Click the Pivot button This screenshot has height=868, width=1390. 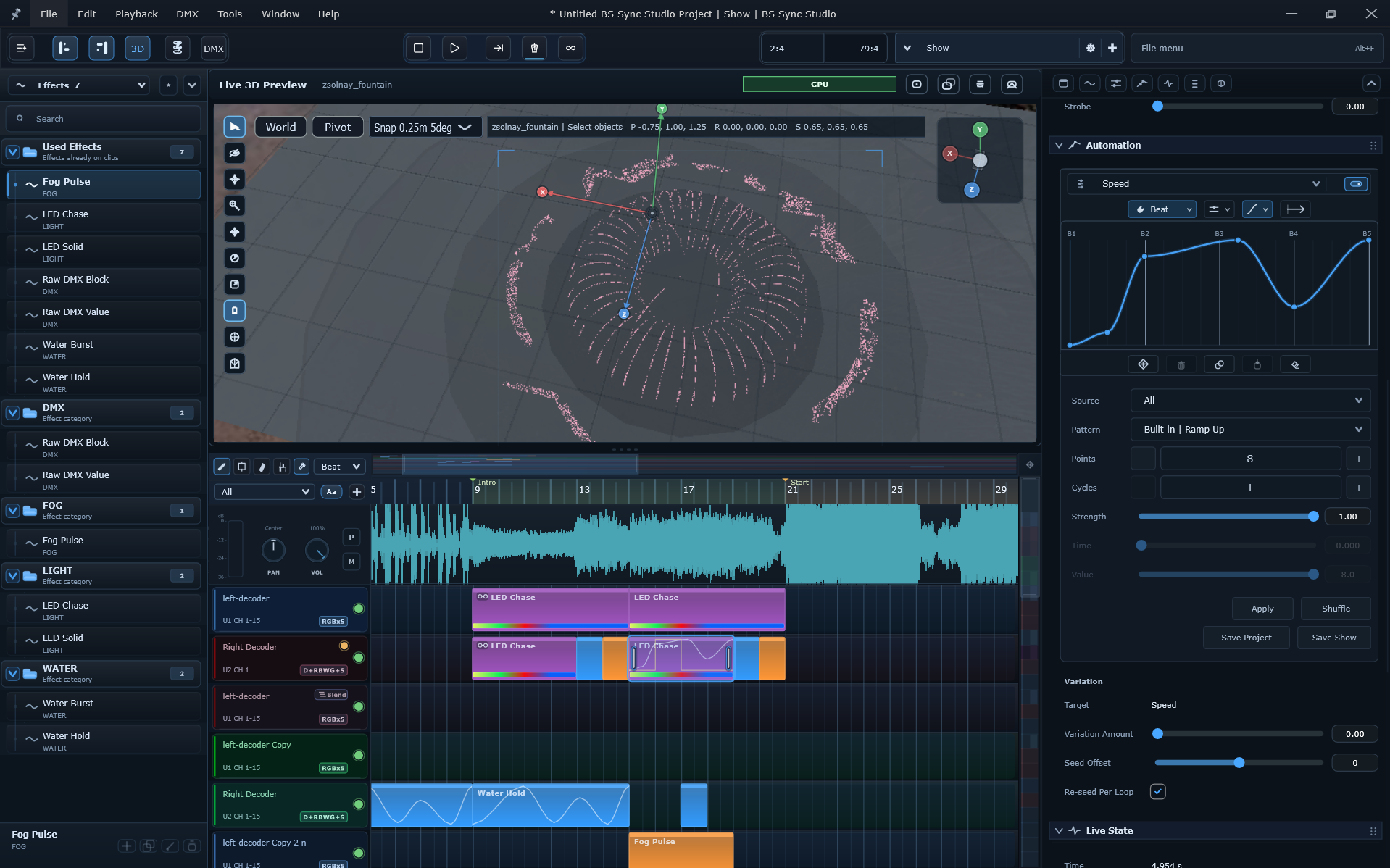click(338, 128)
